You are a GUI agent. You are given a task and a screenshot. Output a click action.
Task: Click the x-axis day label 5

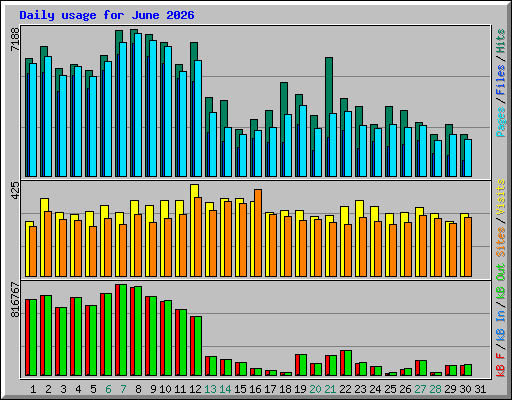[x=93, y=389]
